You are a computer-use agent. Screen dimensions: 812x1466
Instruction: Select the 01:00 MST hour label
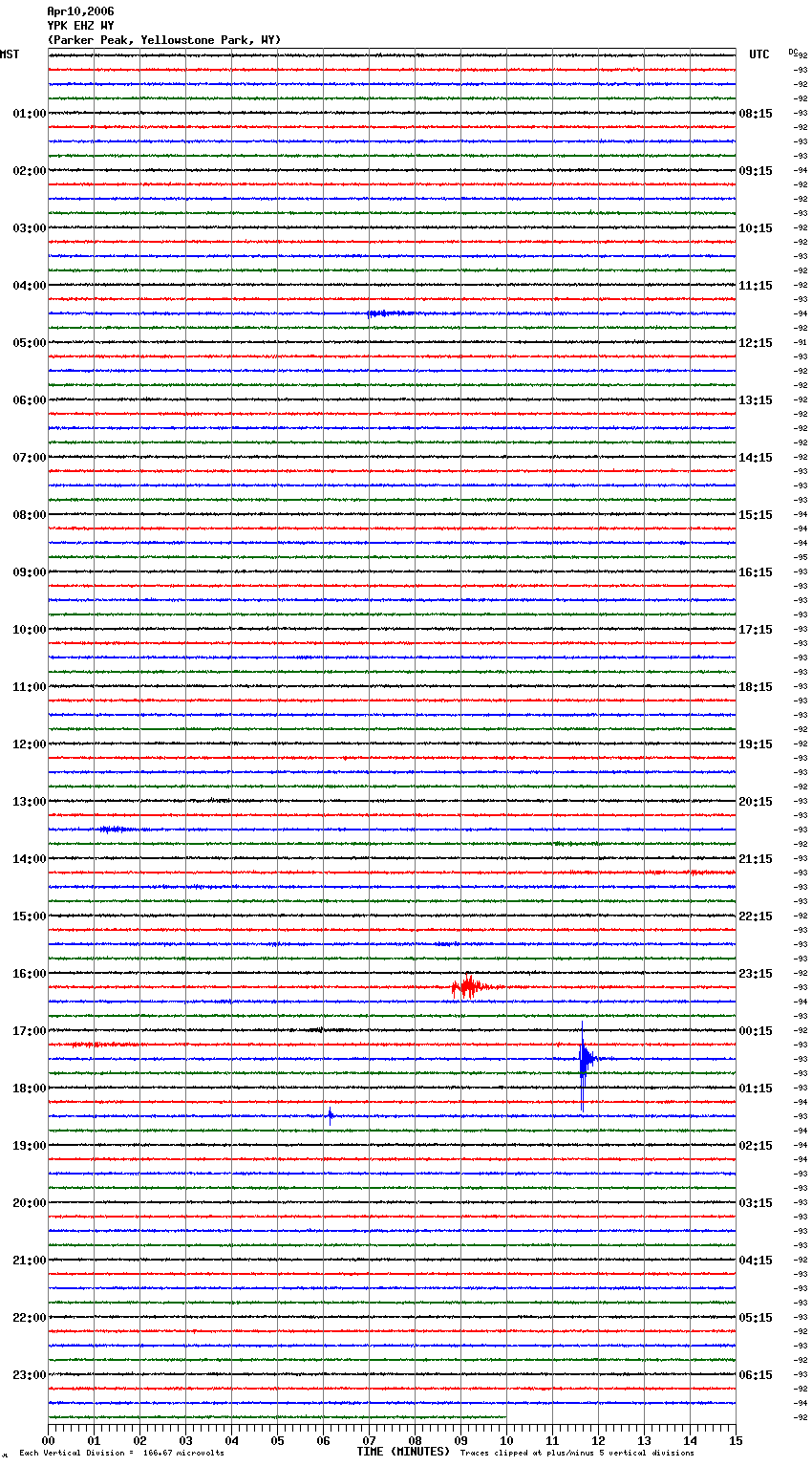29,114
